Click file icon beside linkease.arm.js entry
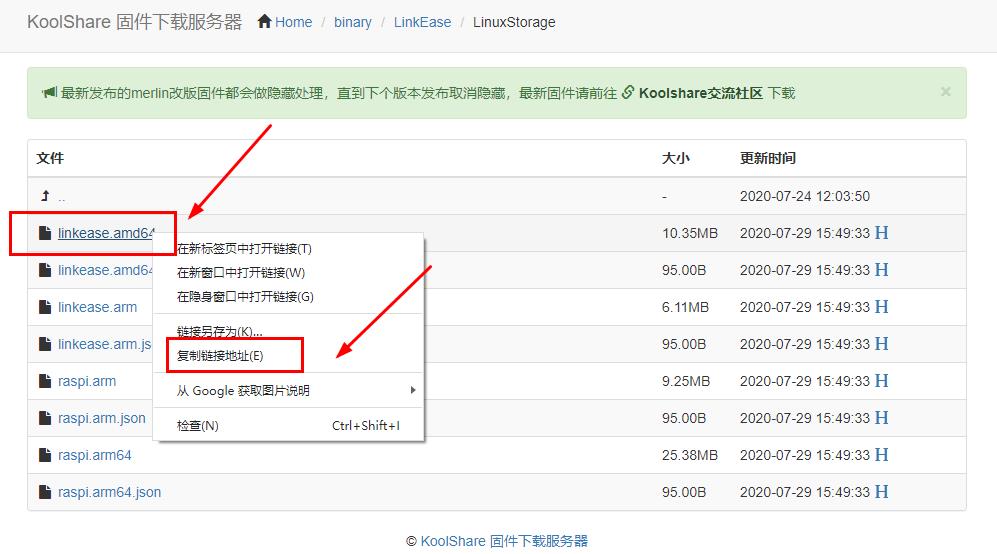 [x=45, y=343]
